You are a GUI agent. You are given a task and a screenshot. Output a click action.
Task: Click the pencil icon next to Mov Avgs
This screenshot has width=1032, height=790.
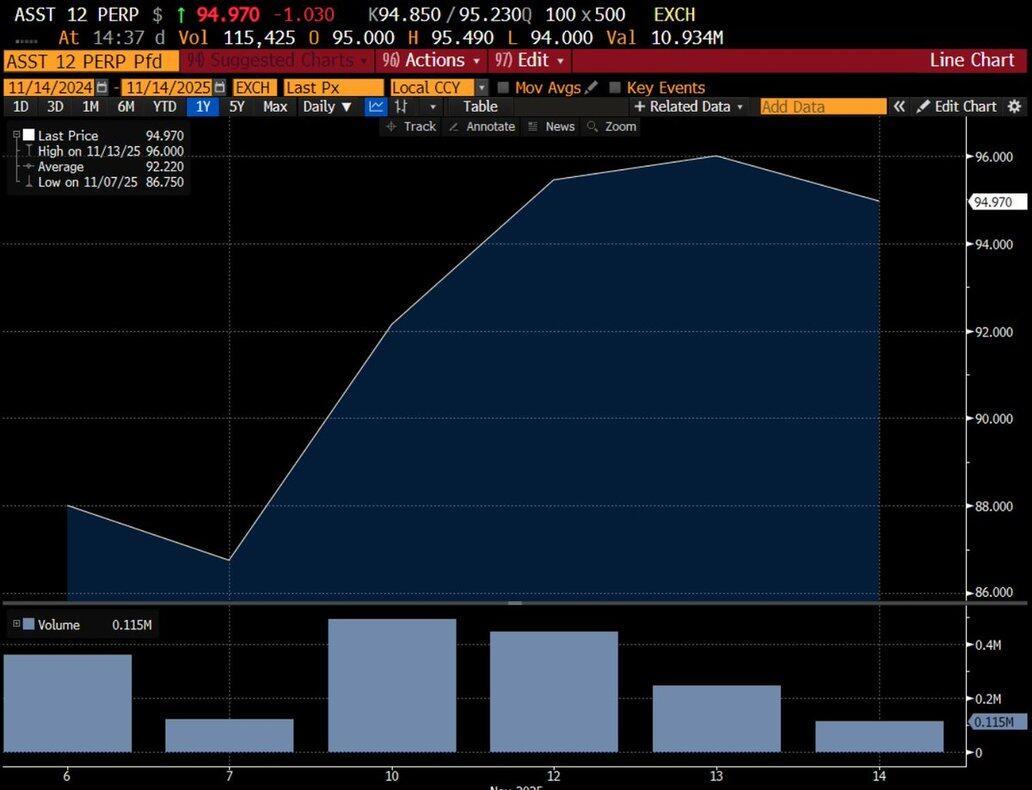(x=591, y=88)
